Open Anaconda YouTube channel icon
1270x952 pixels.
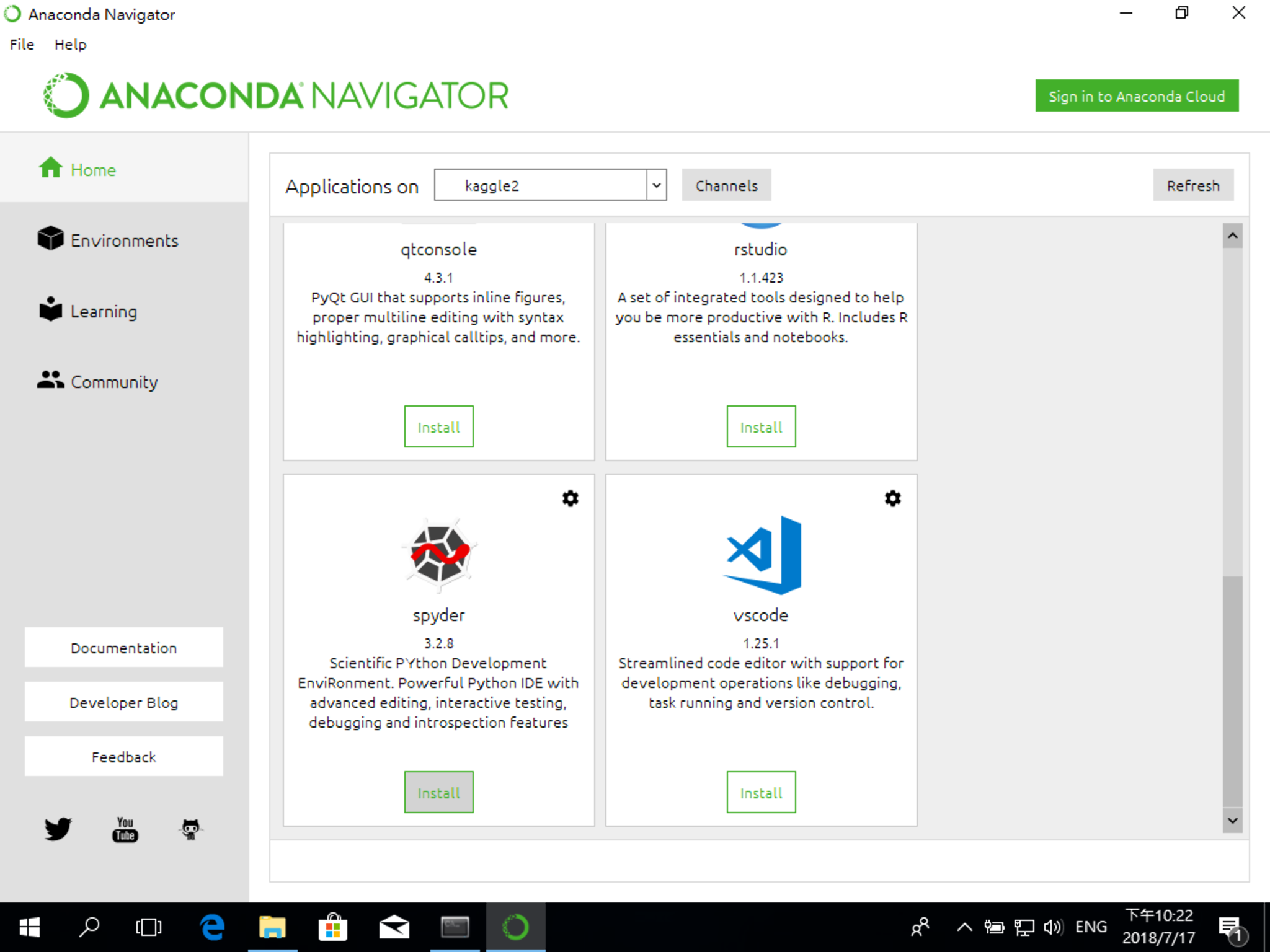pos(125,829)
